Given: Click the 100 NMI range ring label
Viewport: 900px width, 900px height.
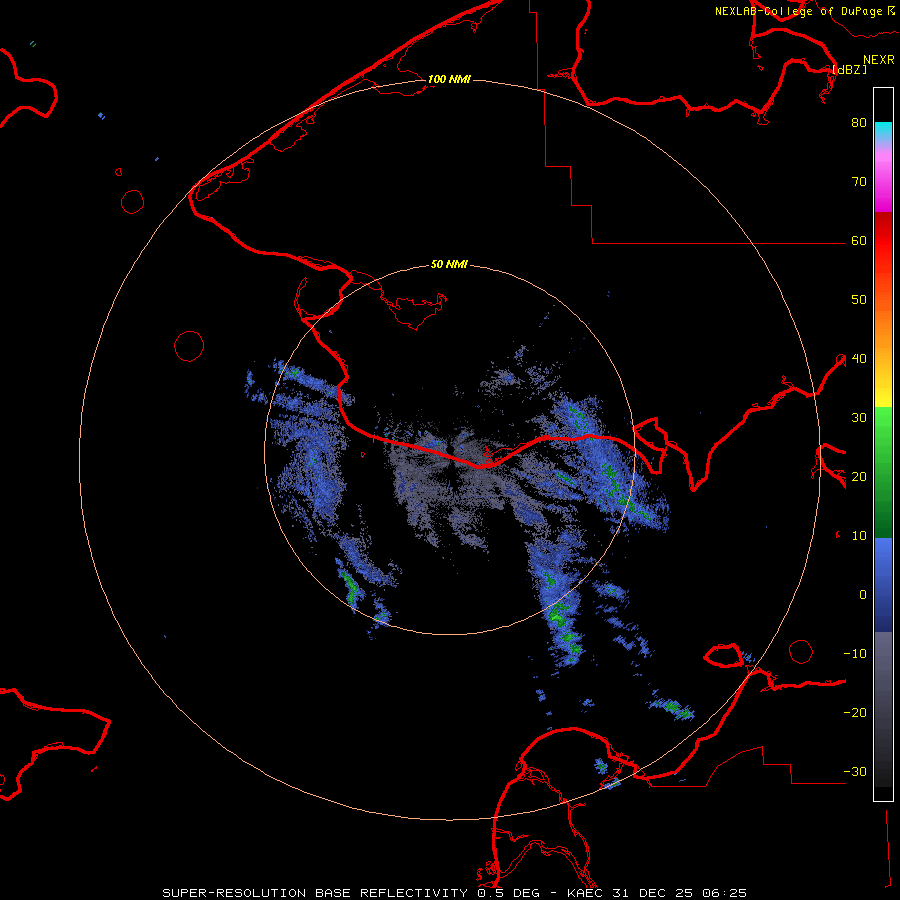Looking at the screenshot, I should pos(449,79).
